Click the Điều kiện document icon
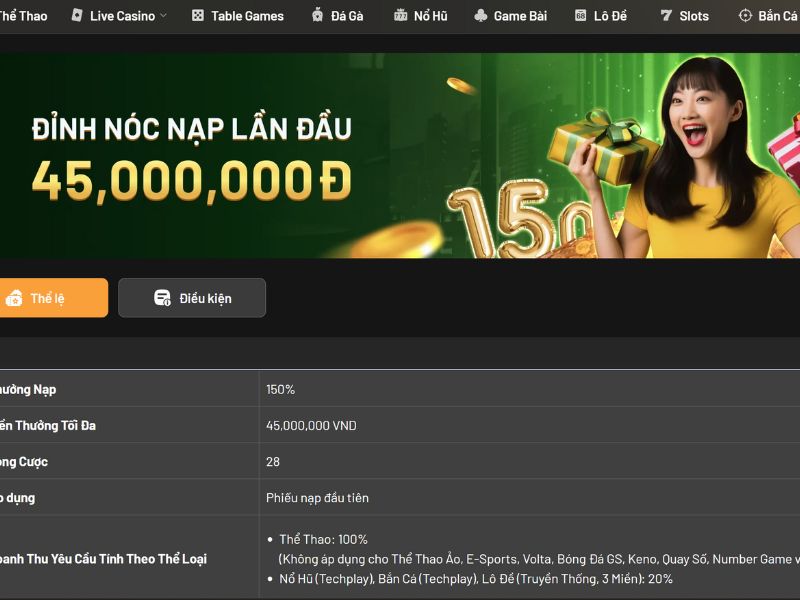Viewport: 800px width, 600px height. point(162,298)
